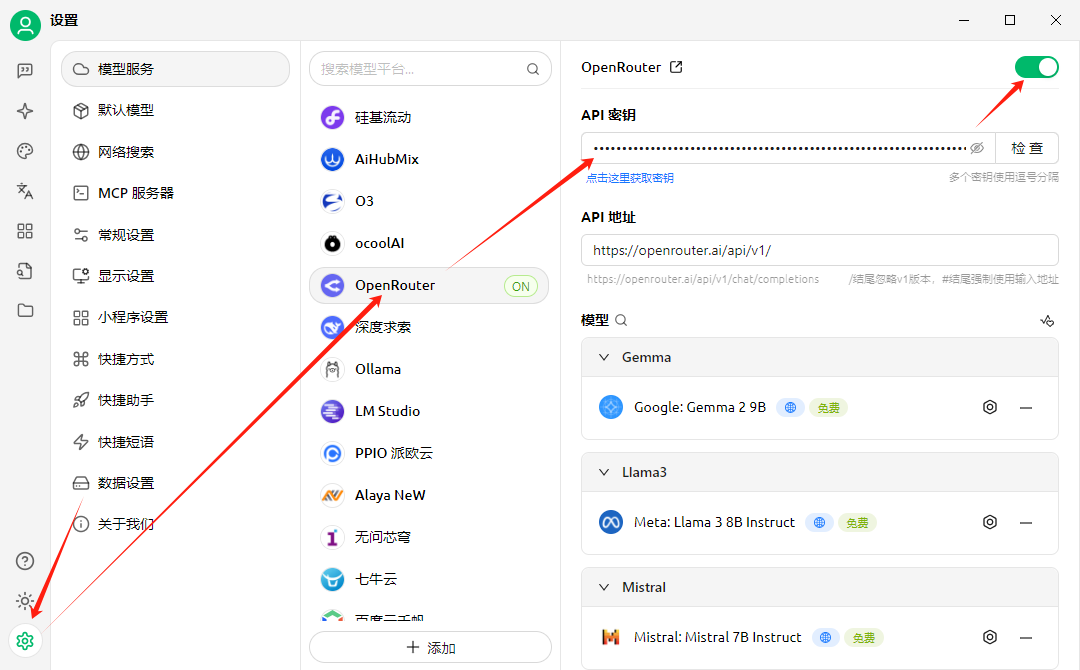
Task: Click the settings gear icon at bottom left
Action: click(x=25, y=641)
